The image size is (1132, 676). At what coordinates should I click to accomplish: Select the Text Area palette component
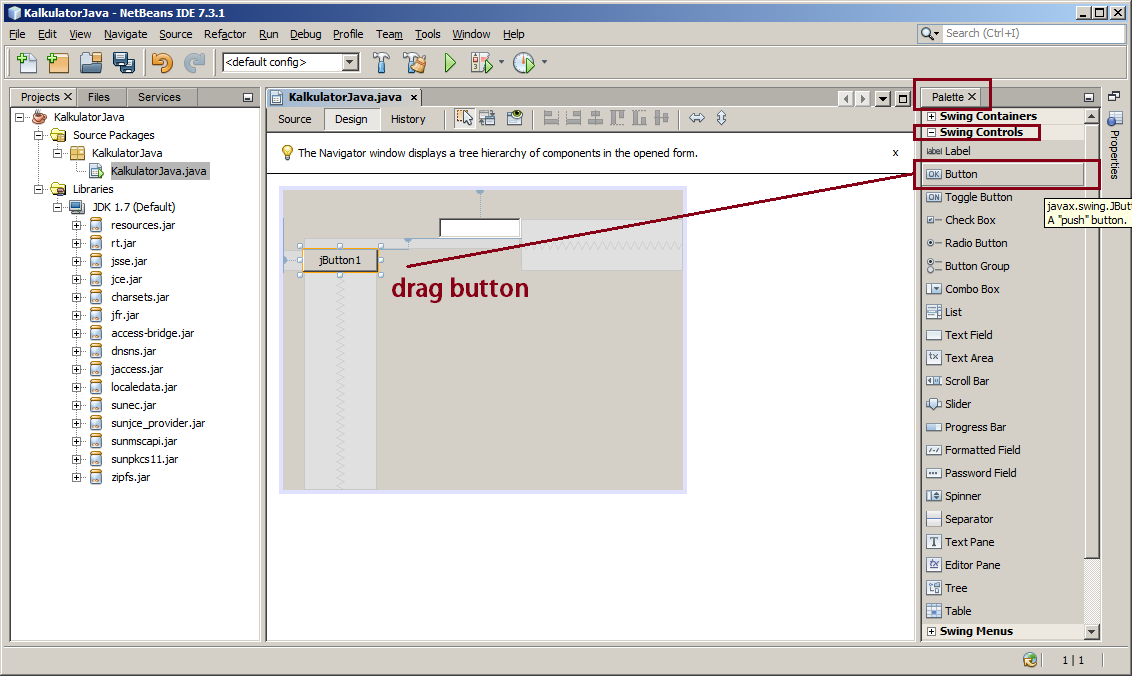(1004, 358)
